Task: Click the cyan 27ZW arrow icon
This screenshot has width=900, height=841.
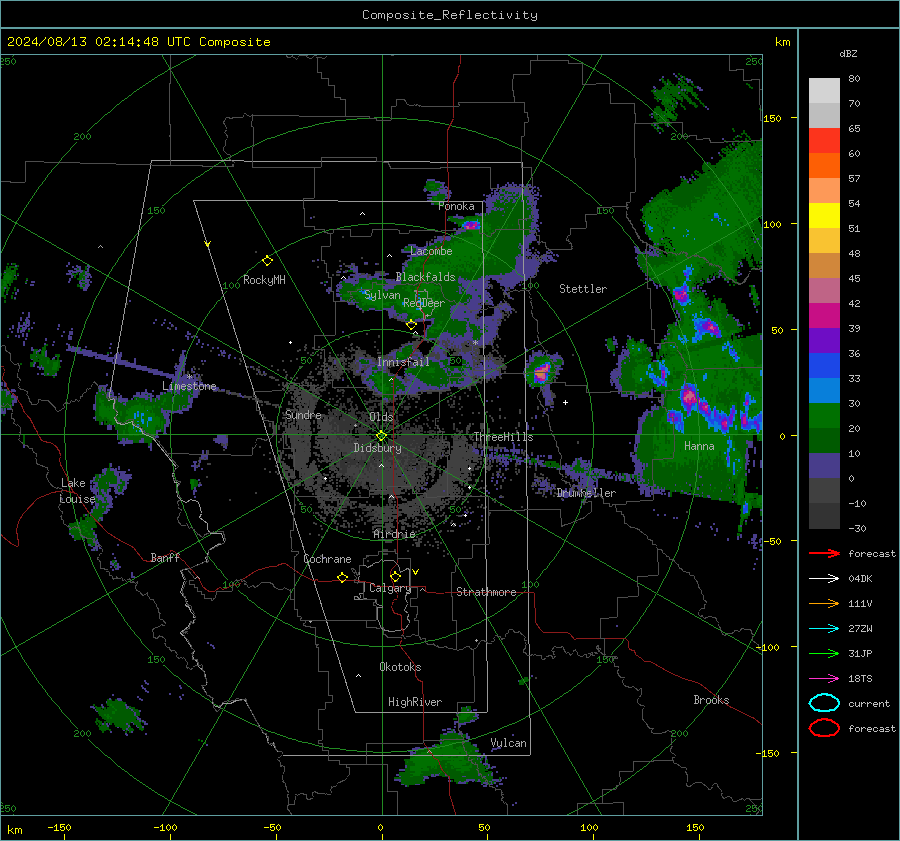Action: (824, 629)
